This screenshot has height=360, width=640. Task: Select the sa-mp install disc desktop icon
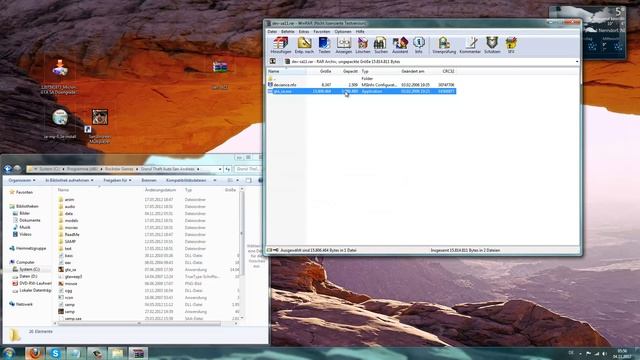[60, 118]
